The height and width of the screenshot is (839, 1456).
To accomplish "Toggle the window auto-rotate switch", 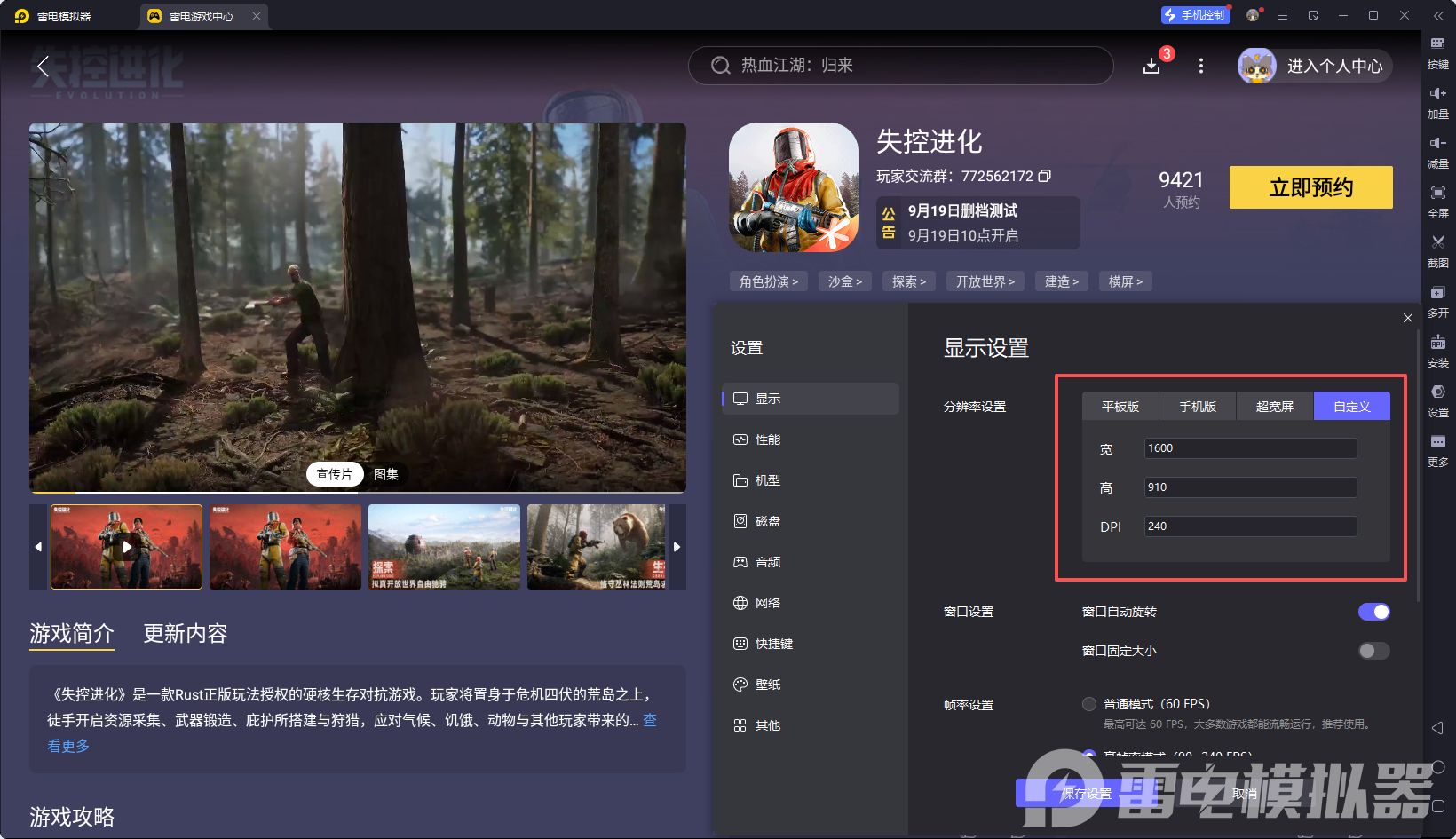I will click(x=1373, y=612).
